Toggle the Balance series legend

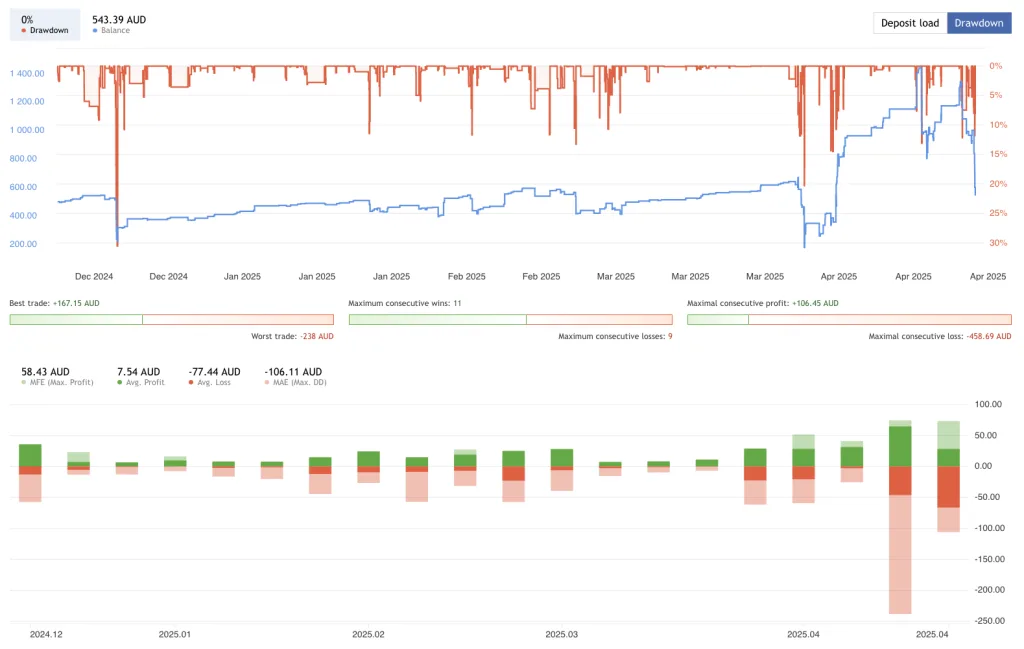pos(115,30)
